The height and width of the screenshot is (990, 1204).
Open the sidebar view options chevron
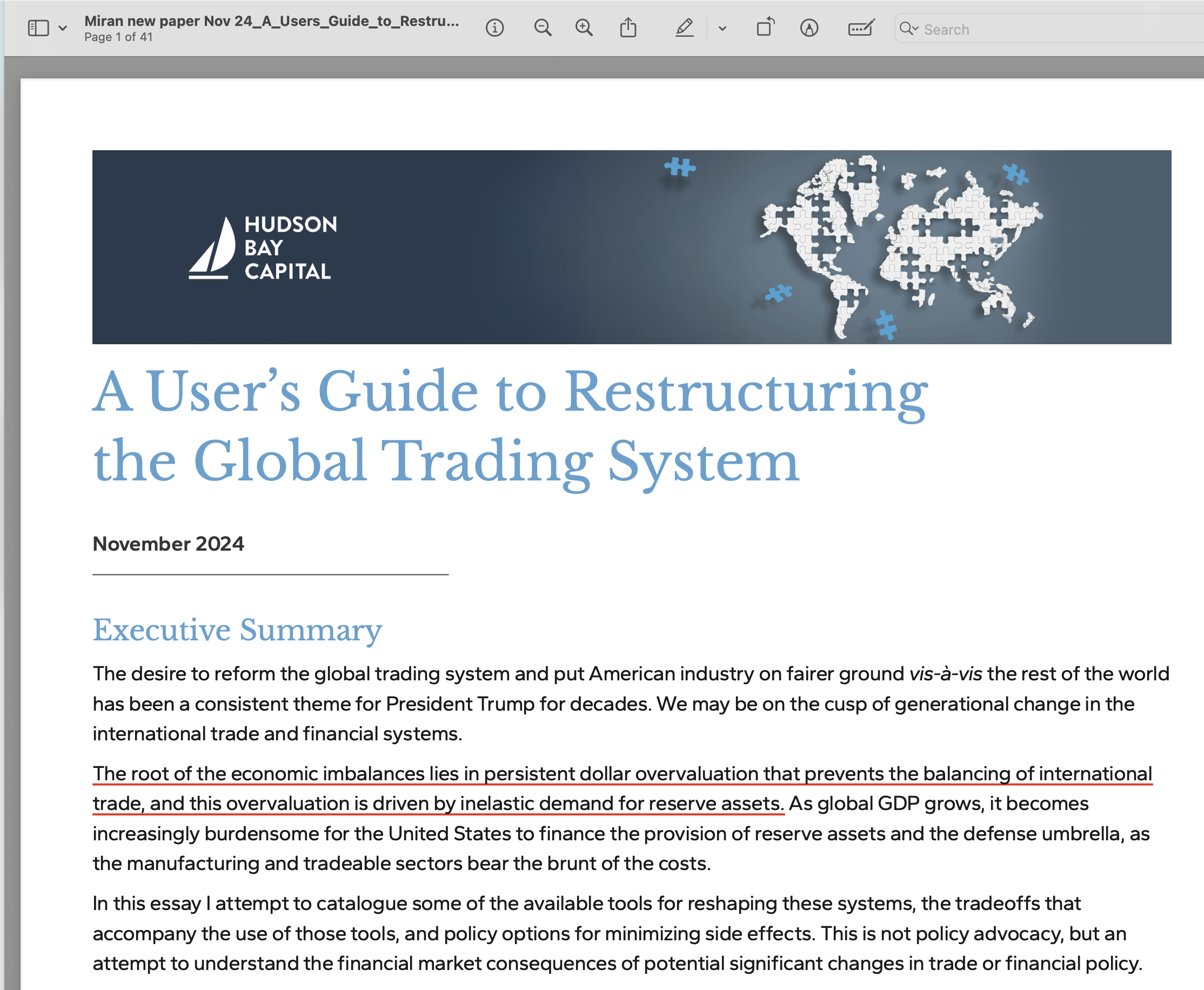click(63, 28)
